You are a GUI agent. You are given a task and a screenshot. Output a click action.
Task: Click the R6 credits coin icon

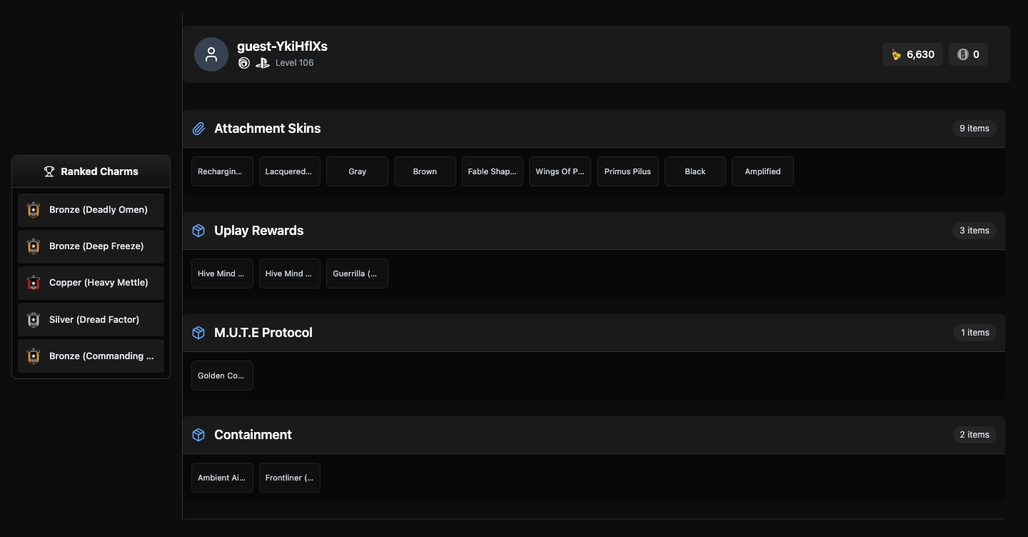coord(962,54)
